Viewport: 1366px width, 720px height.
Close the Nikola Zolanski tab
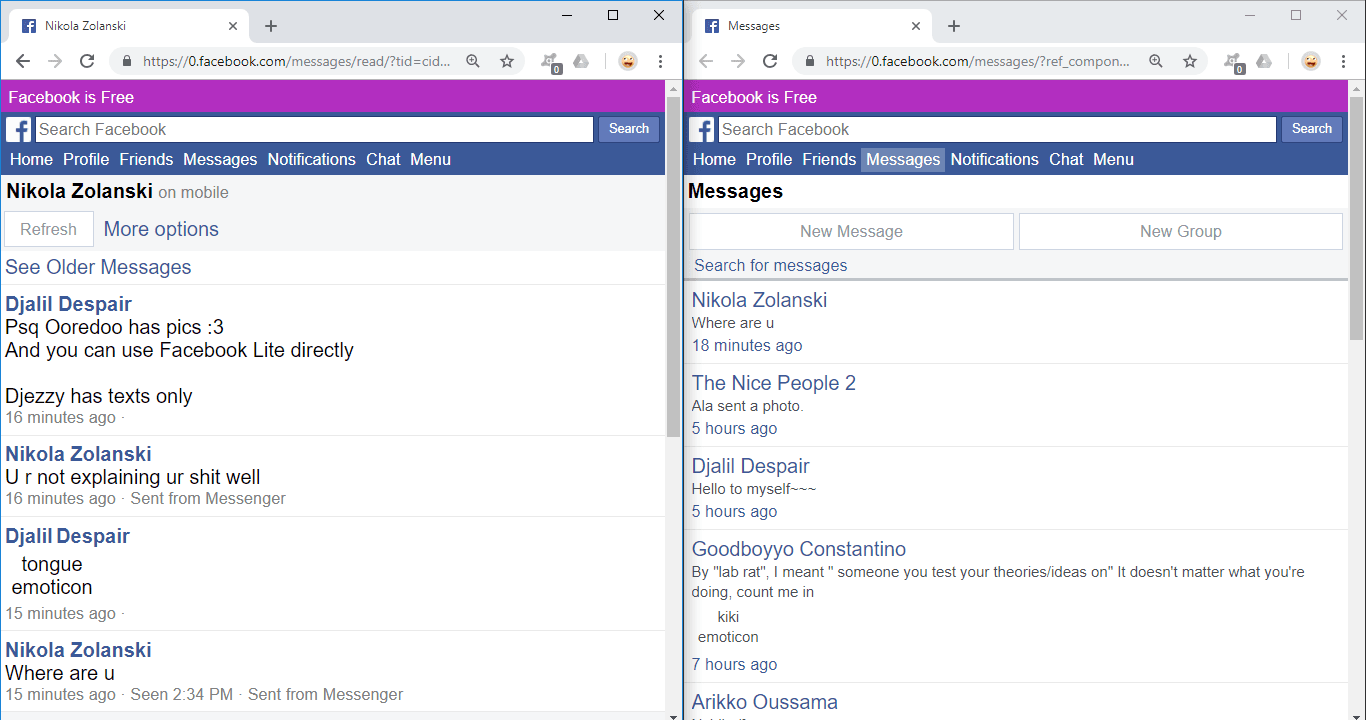click(x=234, y=26)
